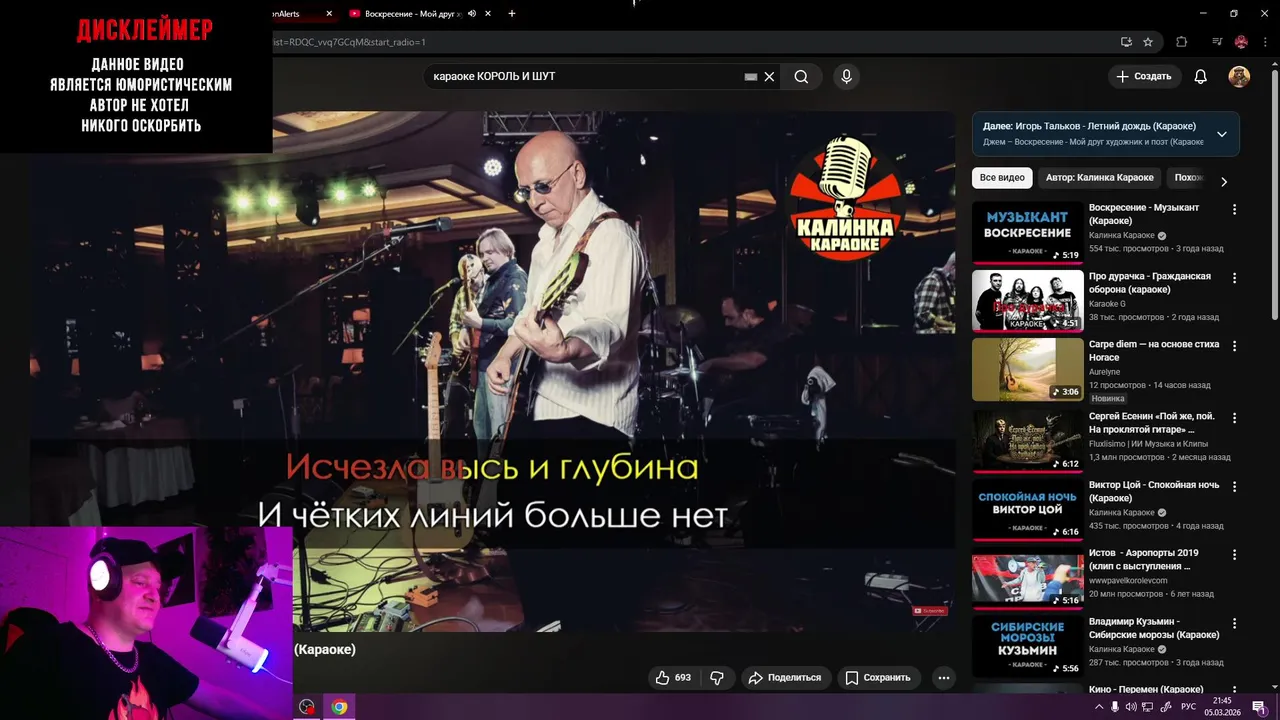Start voice search with microphone icon
Viewport: 1280px width, 720px height.
coord(846,77)
